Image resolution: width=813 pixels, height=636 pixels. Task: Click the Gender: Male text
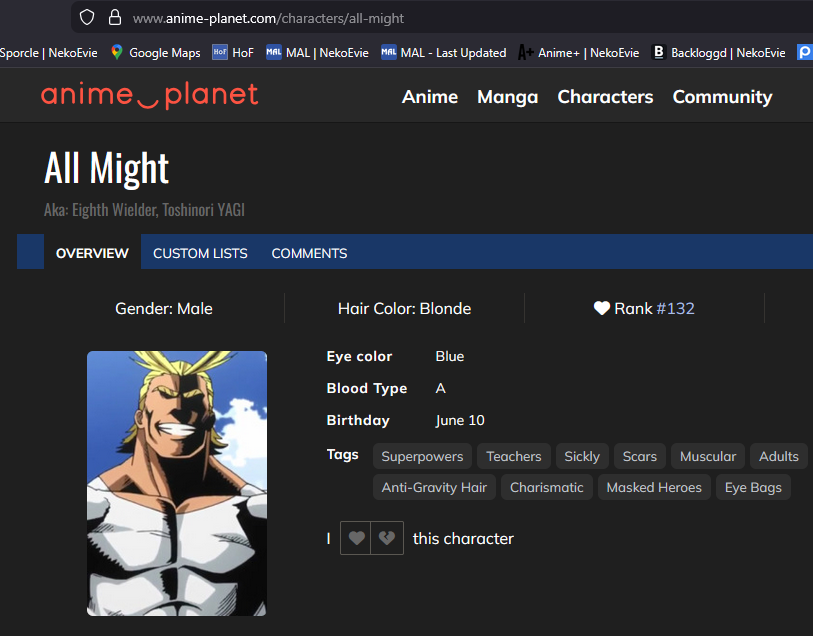coord(164,308)
